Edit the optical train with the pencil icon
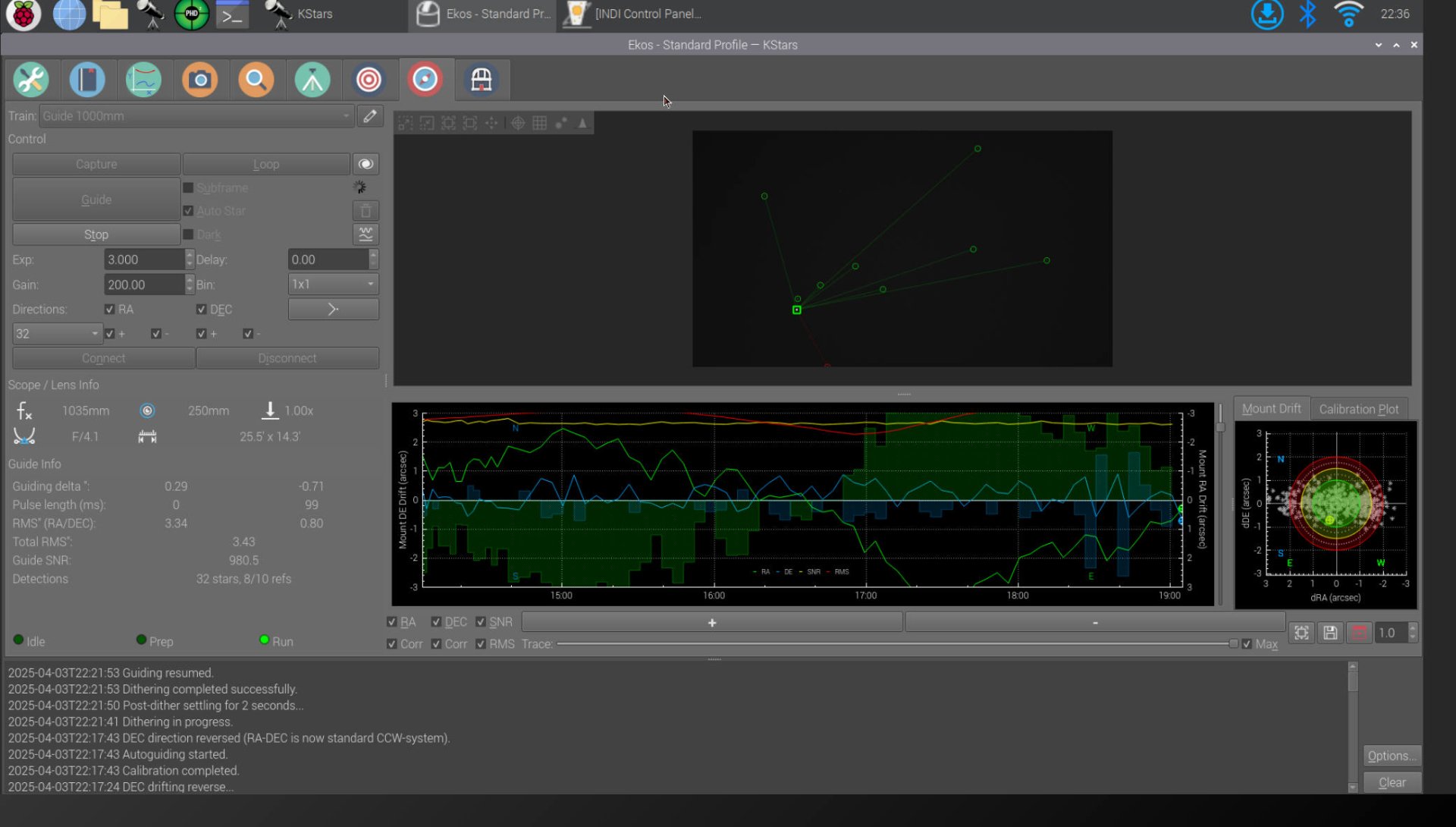The image size is (1456, 827). [370, 116]
